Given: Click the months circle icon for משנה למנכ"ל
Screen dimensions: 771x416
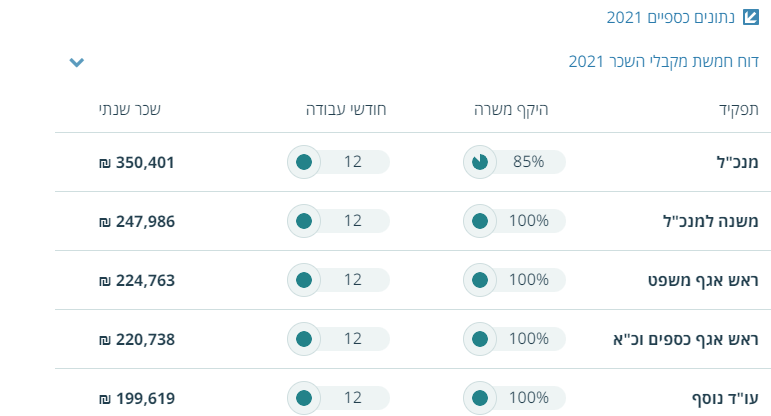Looking at the screenshot, I should point(304,221).
